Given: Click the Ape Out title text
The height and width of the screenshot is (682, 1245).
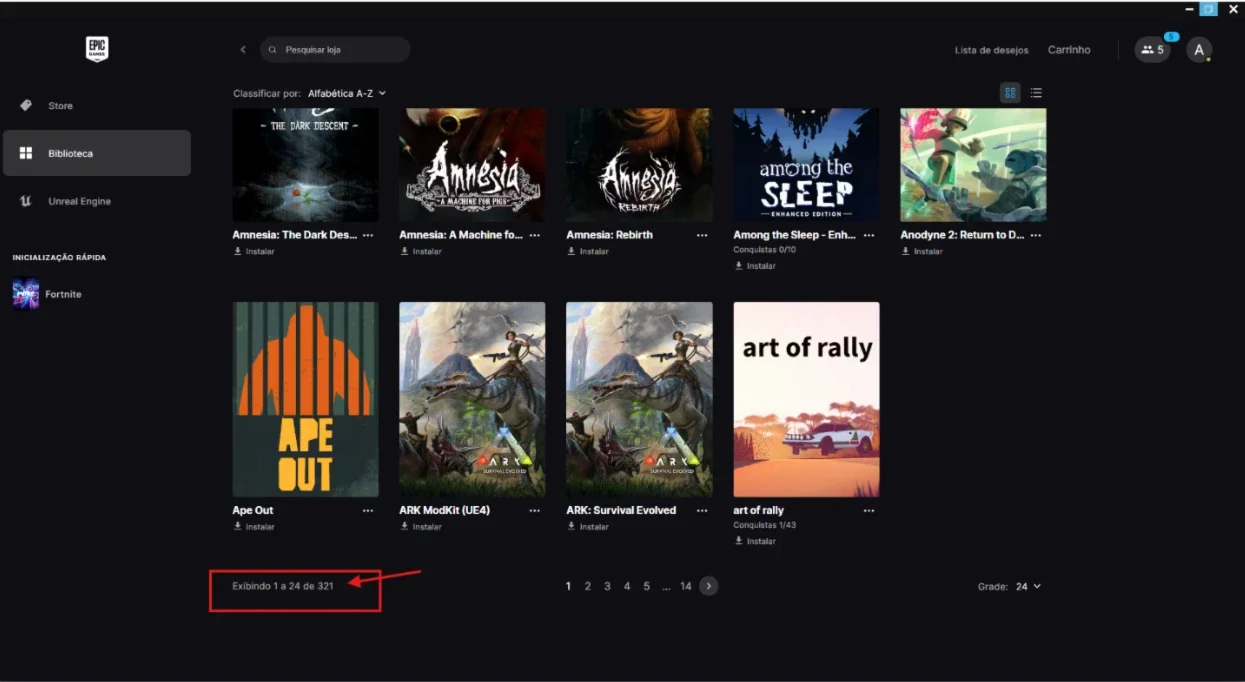Looking at the screenshot, I should [x=253, y=510].
